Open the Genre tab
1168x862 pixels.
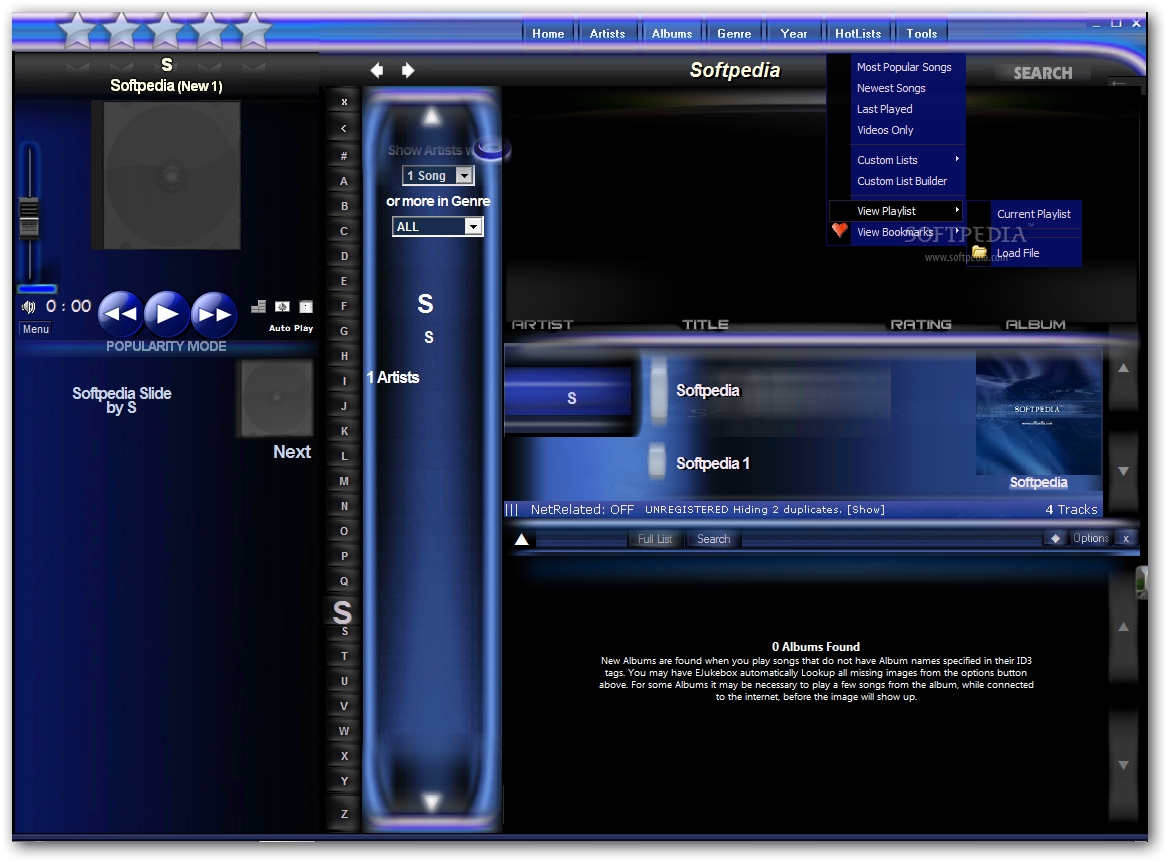pyautogui.click(x=734, y=34)
